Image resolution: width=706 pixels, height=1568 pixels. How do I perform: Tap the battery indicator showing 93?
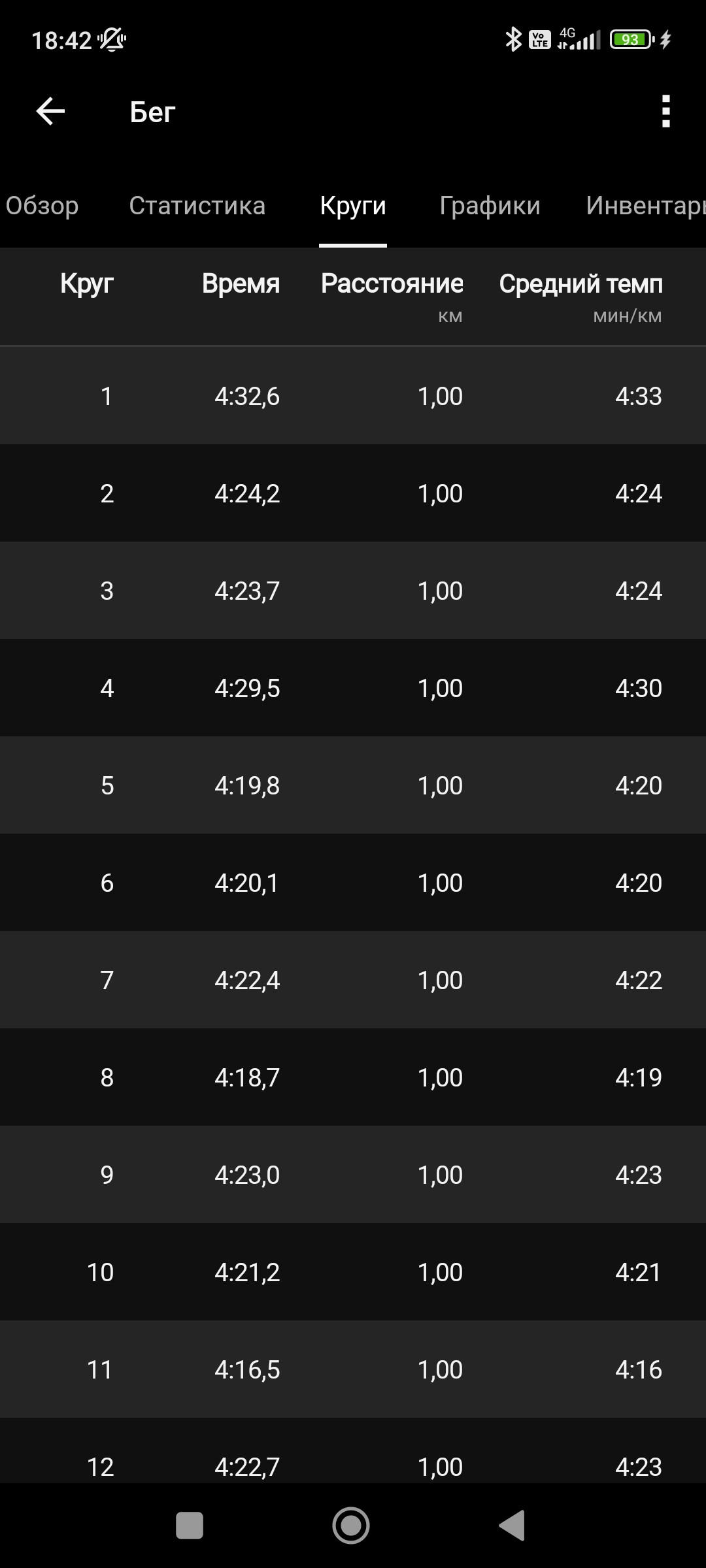point(631,39)
